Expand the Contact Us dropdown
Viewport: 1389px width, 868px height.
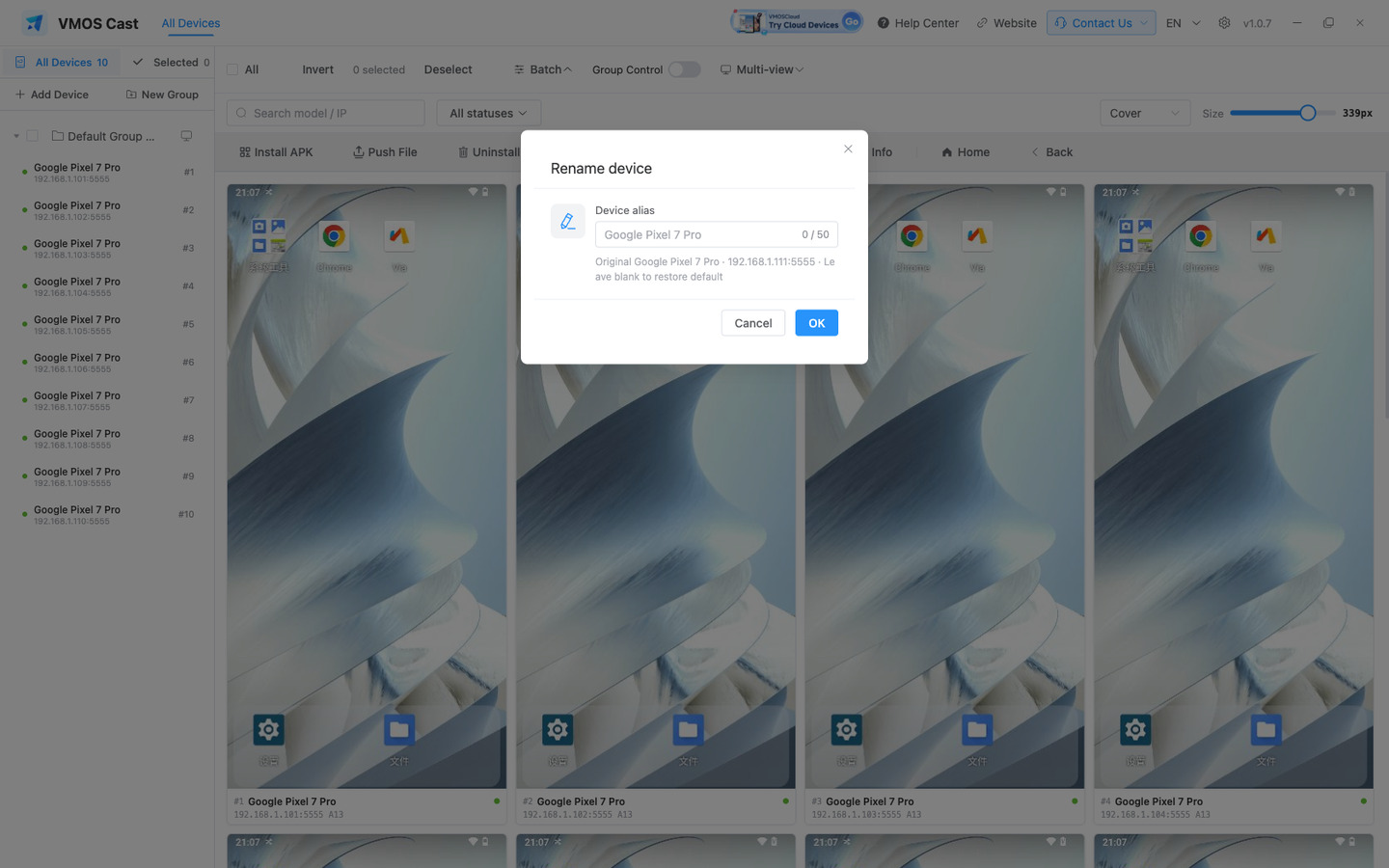click(1102, 23)
